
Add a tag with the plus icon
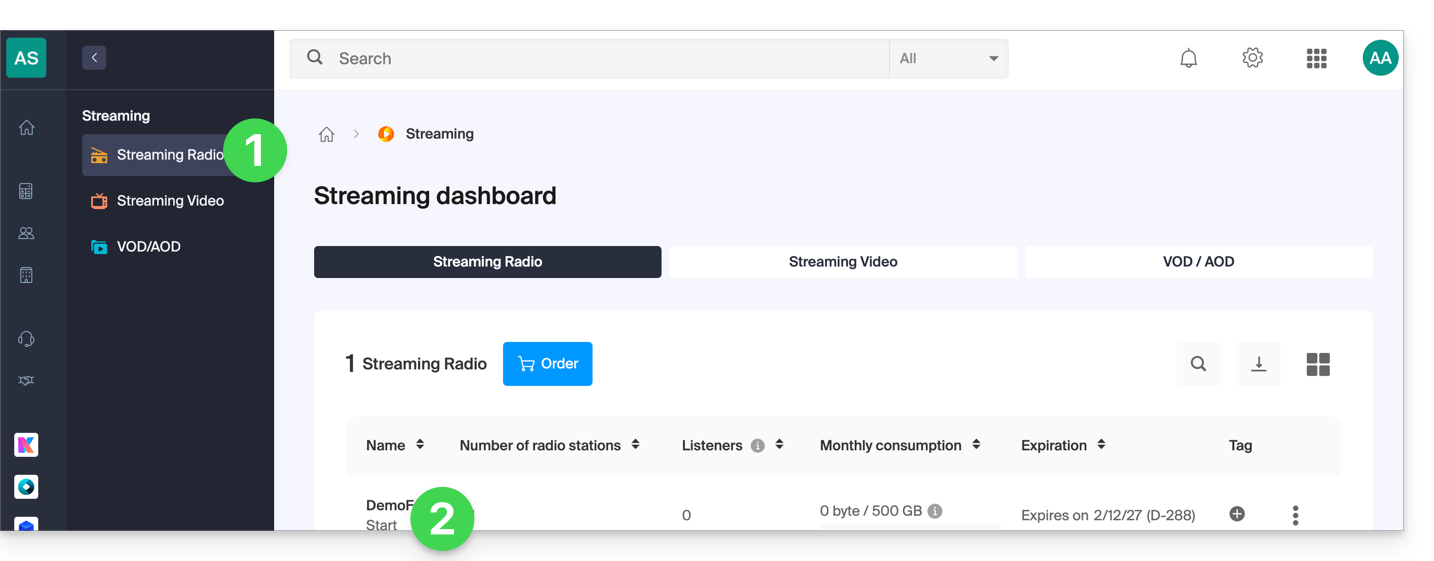point(1237,514)
